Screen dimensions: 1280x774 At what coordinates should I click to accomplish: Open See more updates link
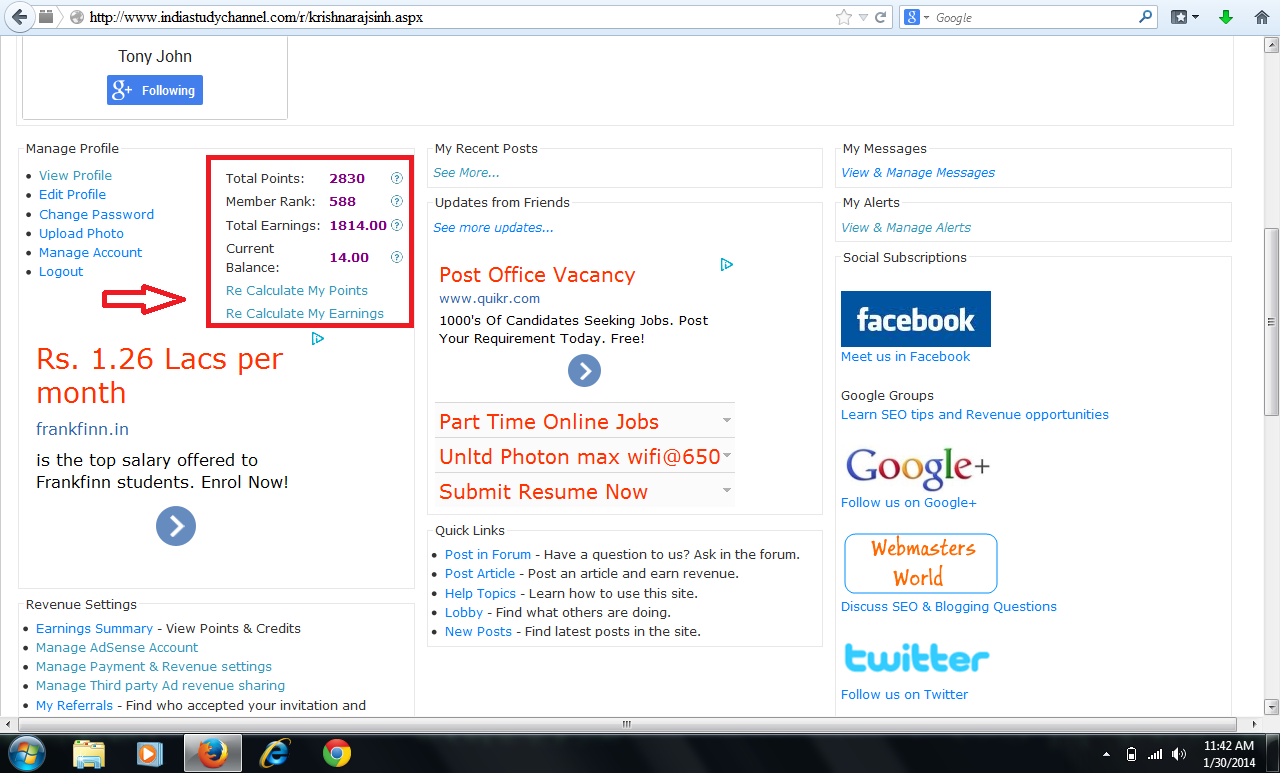pyautogui.click(x=493, y=227)
